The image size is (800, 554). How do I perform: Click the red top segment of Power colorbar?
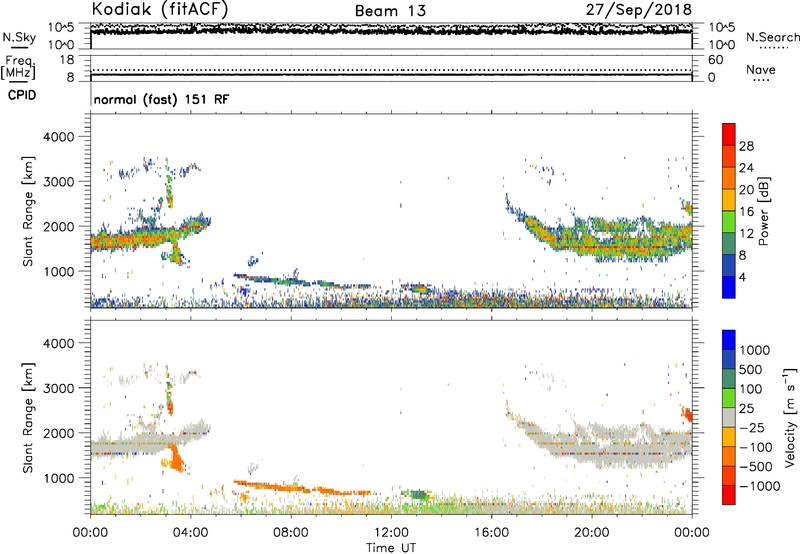[x=729, y=135]
